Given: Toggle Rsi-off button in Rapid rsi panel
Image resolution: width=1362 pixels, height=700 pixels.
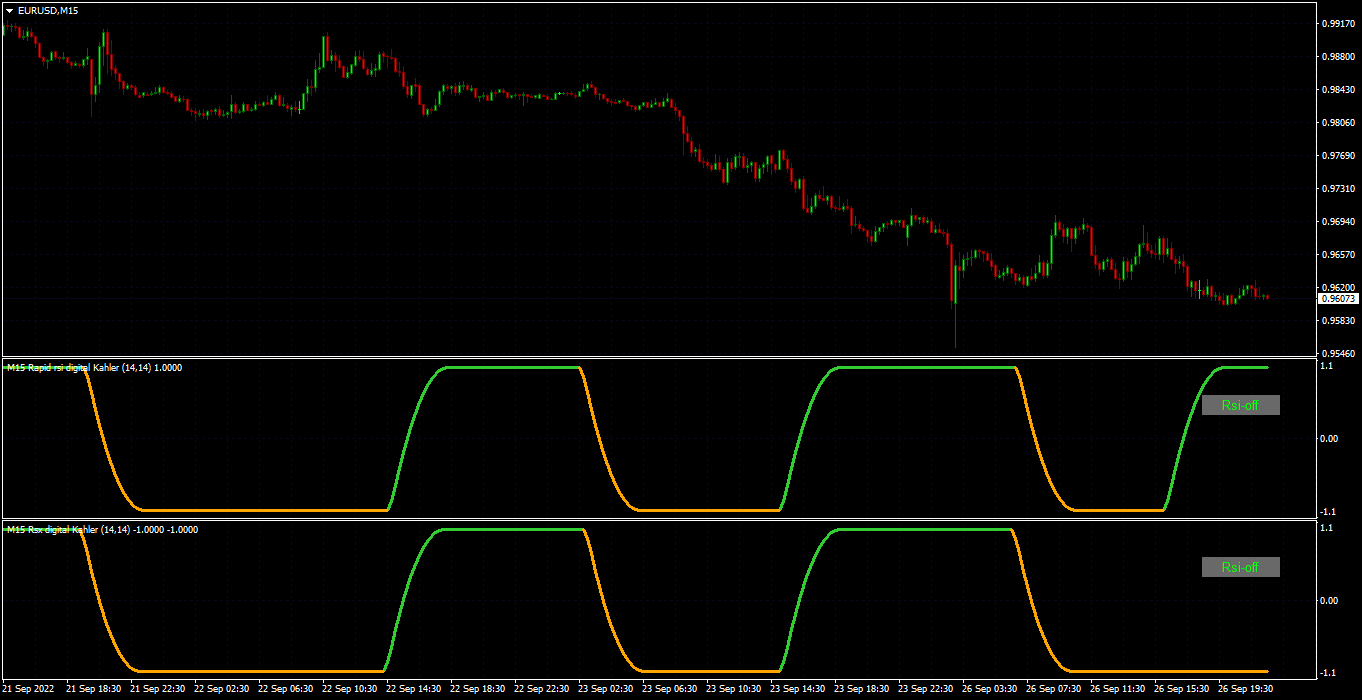Looking at the screenshot, I should tap(1240, 405).
